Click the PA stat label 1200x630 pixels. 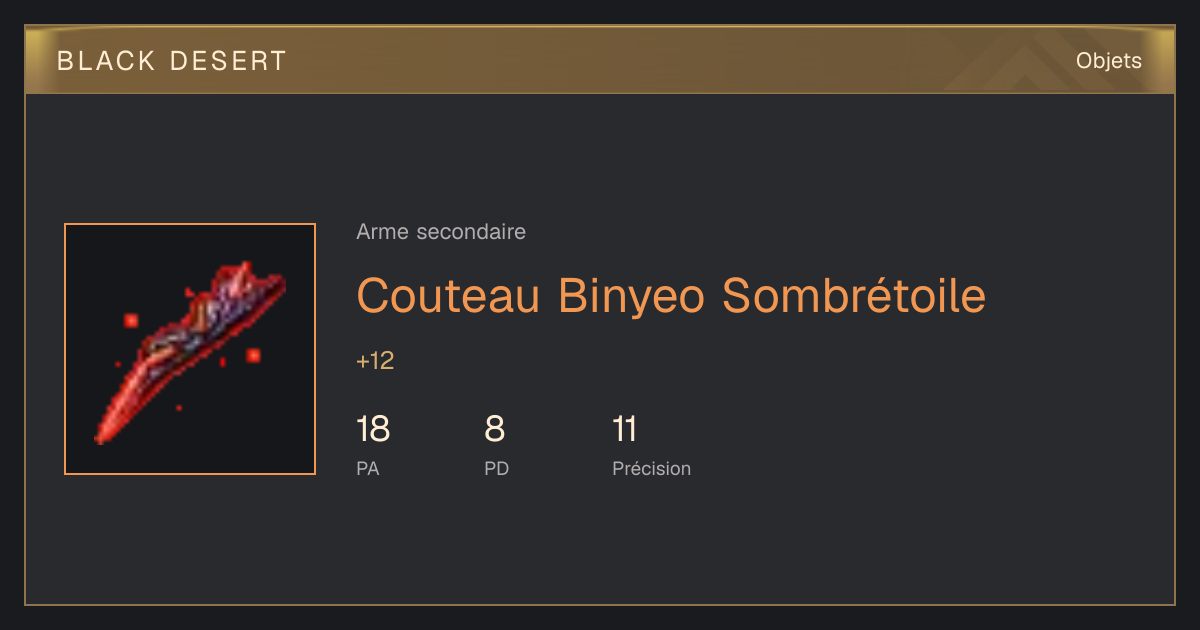tap(368, 468)
